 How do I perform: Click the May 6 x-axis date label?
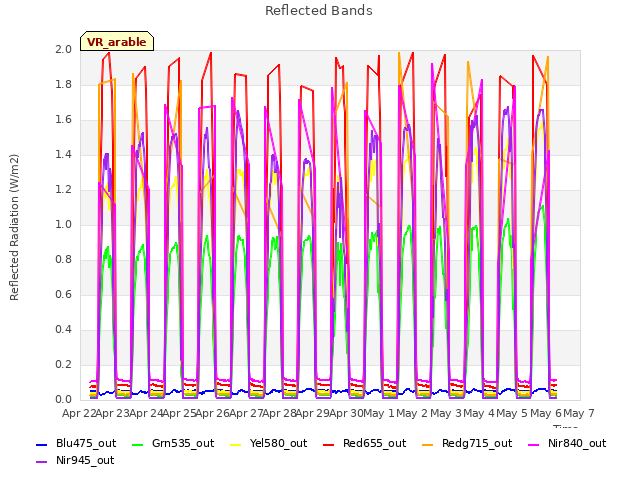(x=546, y=413)
